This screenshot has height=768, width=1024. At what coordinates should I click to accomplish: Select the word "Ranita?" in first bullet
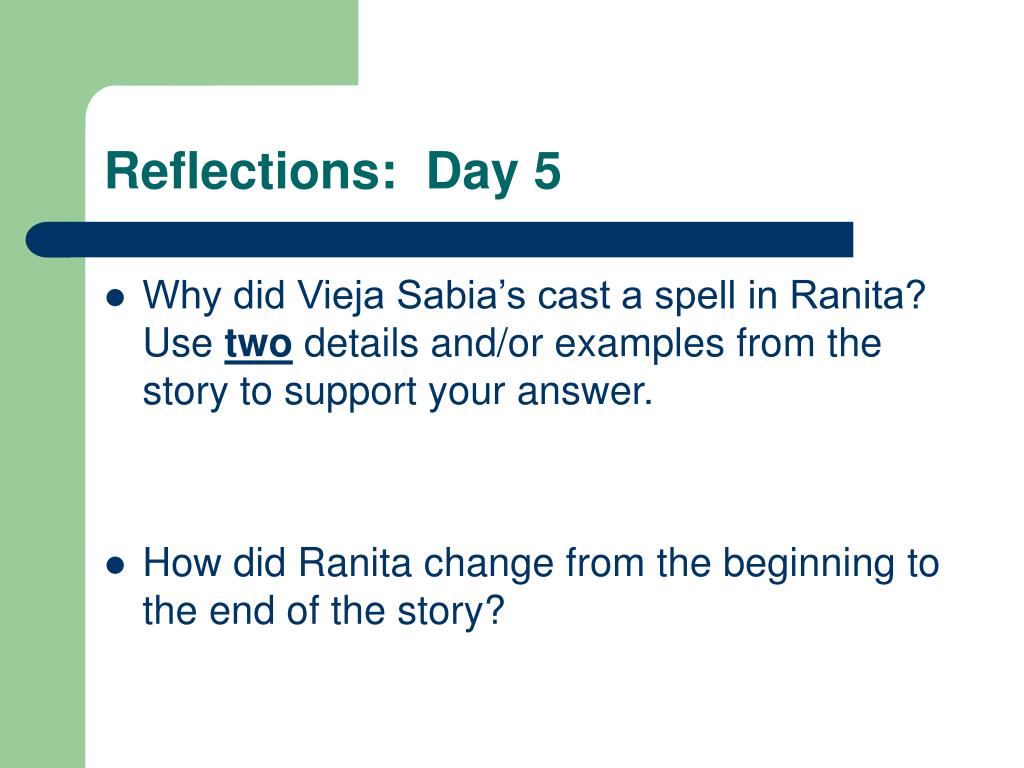858,295
